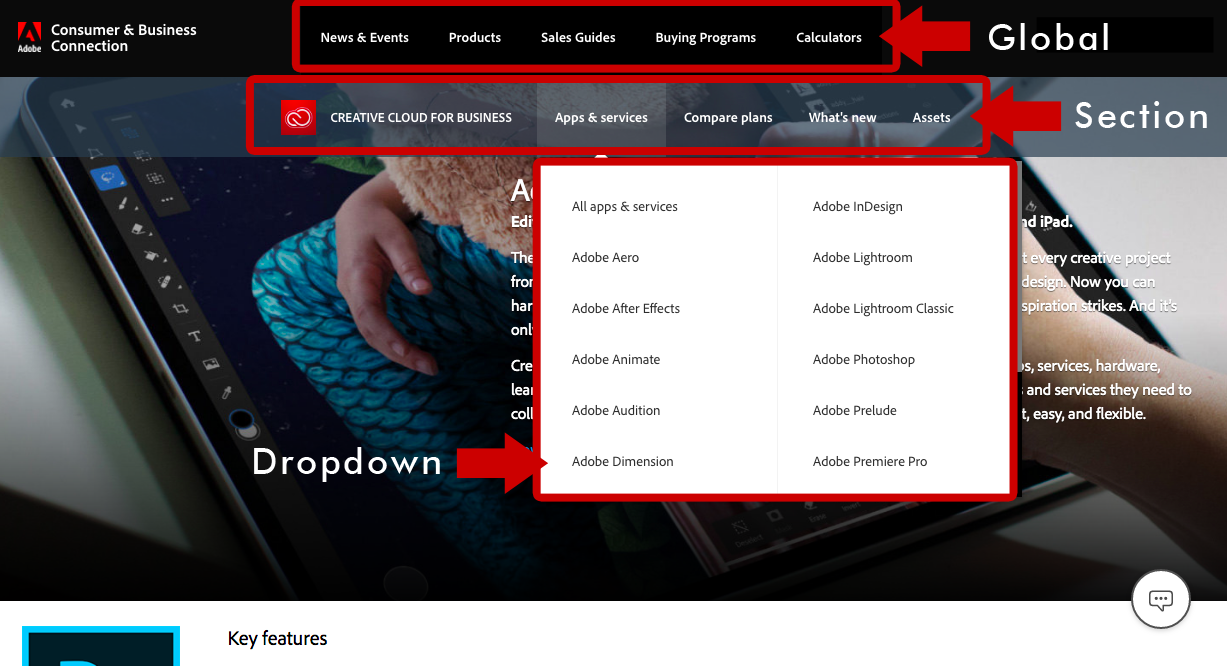The width and height of the screenshot is (1227, 666).
Task: Choose Adobe Premiere Pro in dropdown
Action: (x=870, y=462)
